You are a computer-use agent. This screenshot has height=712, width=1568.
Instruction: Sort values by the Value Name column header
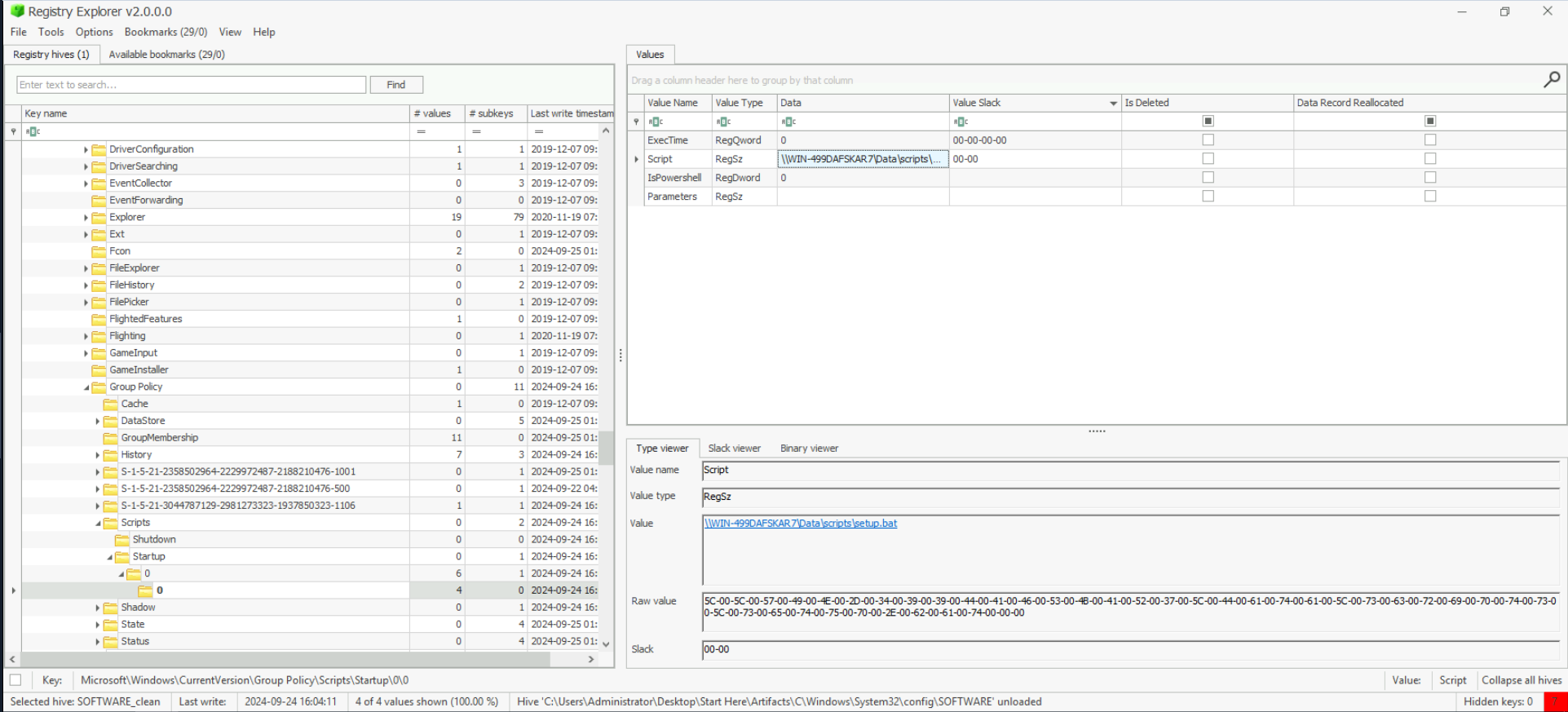677,103
